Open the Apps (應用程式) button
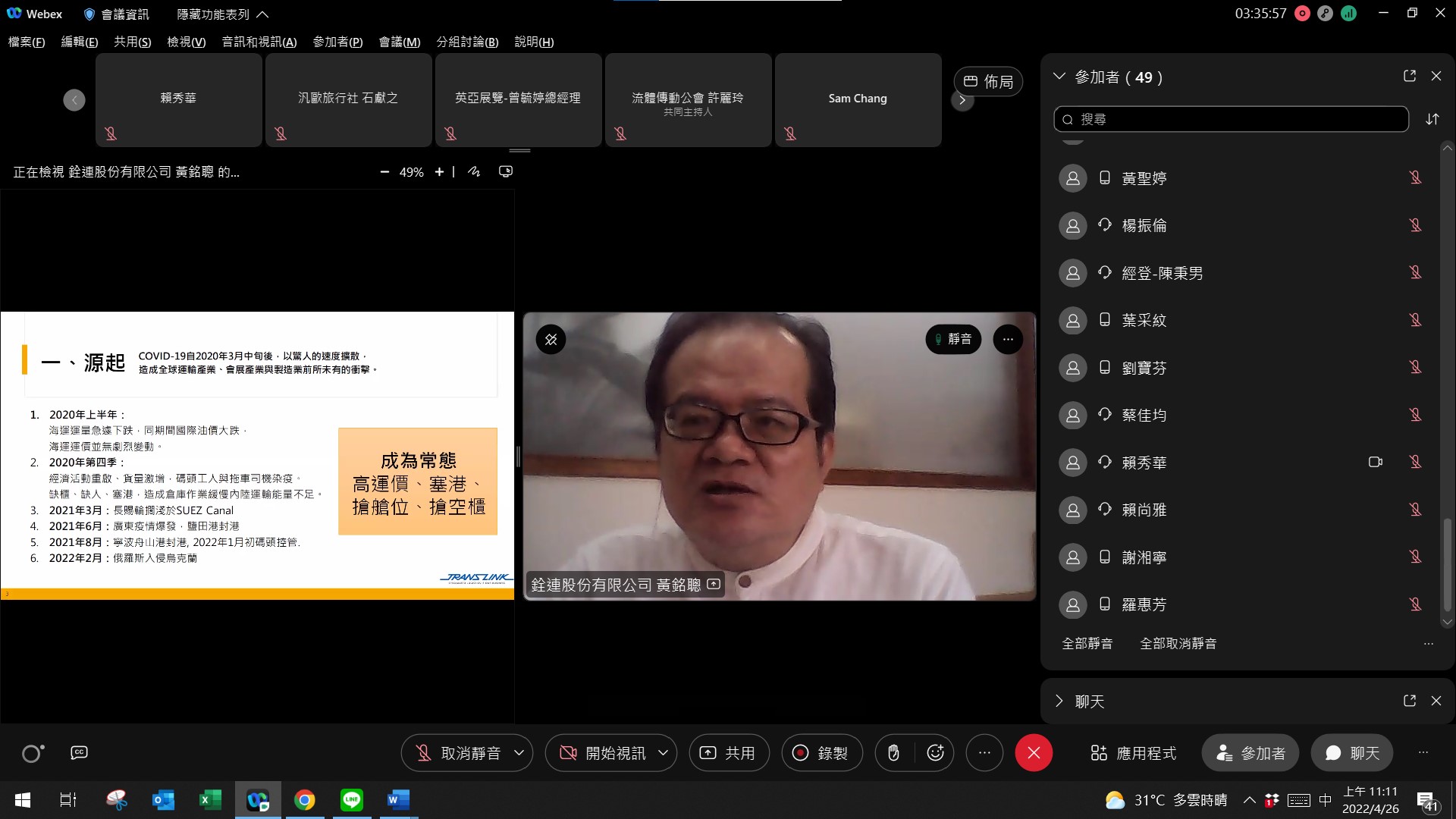Viewport: 1456px width, 819px height. [1134, 753]
